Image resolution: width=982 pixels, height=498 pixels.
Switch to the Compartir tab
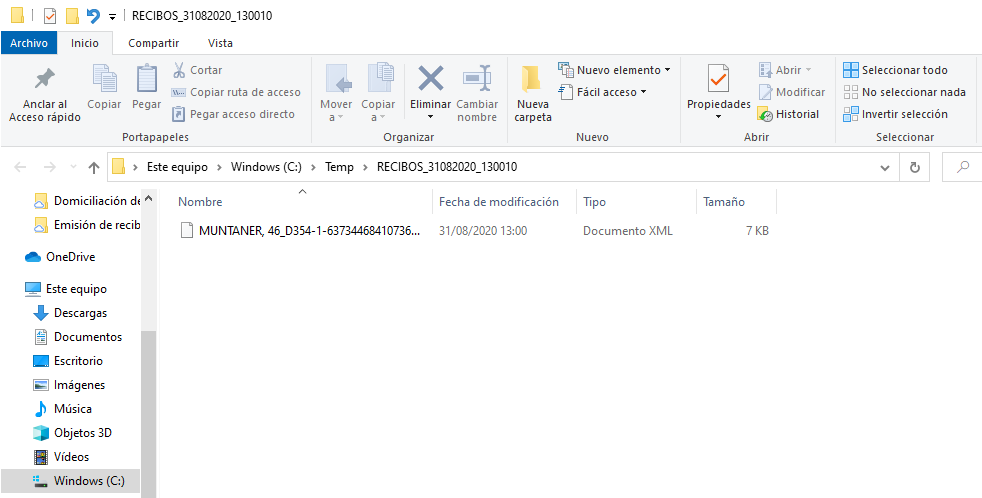tap(153, 43)
